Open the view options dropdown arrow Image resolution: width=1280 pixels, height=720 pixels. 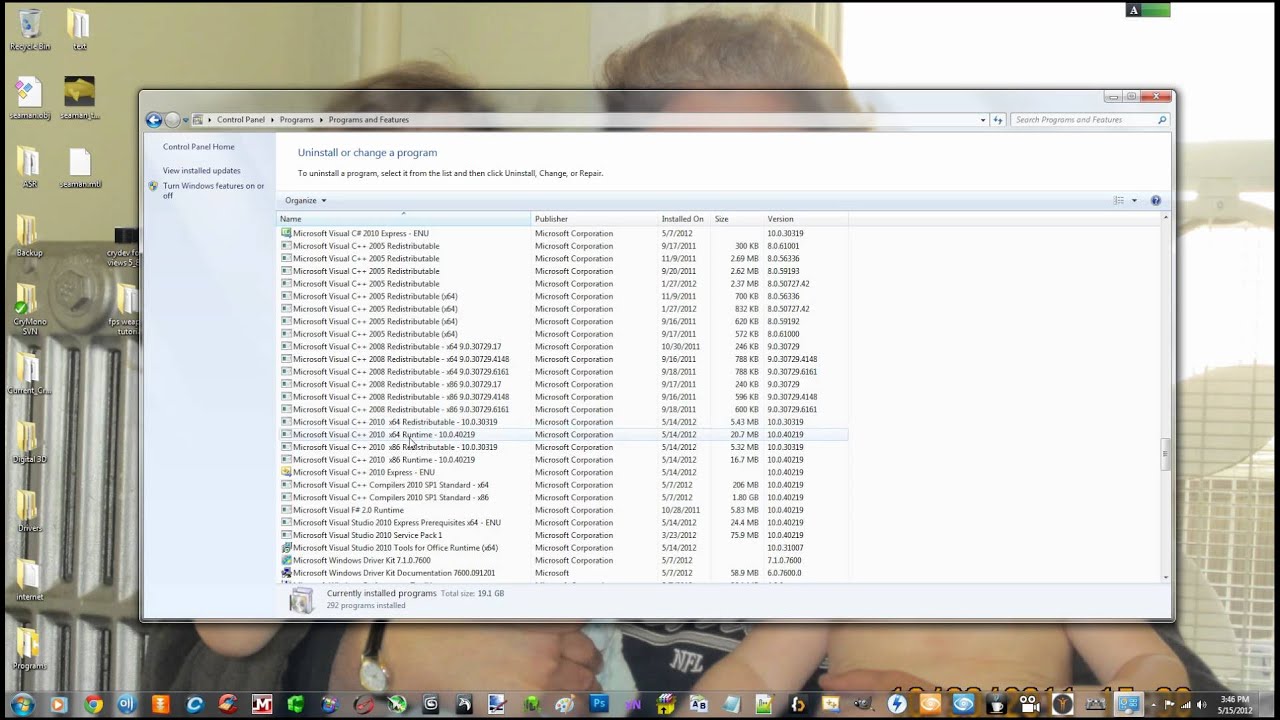click(1134, 201)
